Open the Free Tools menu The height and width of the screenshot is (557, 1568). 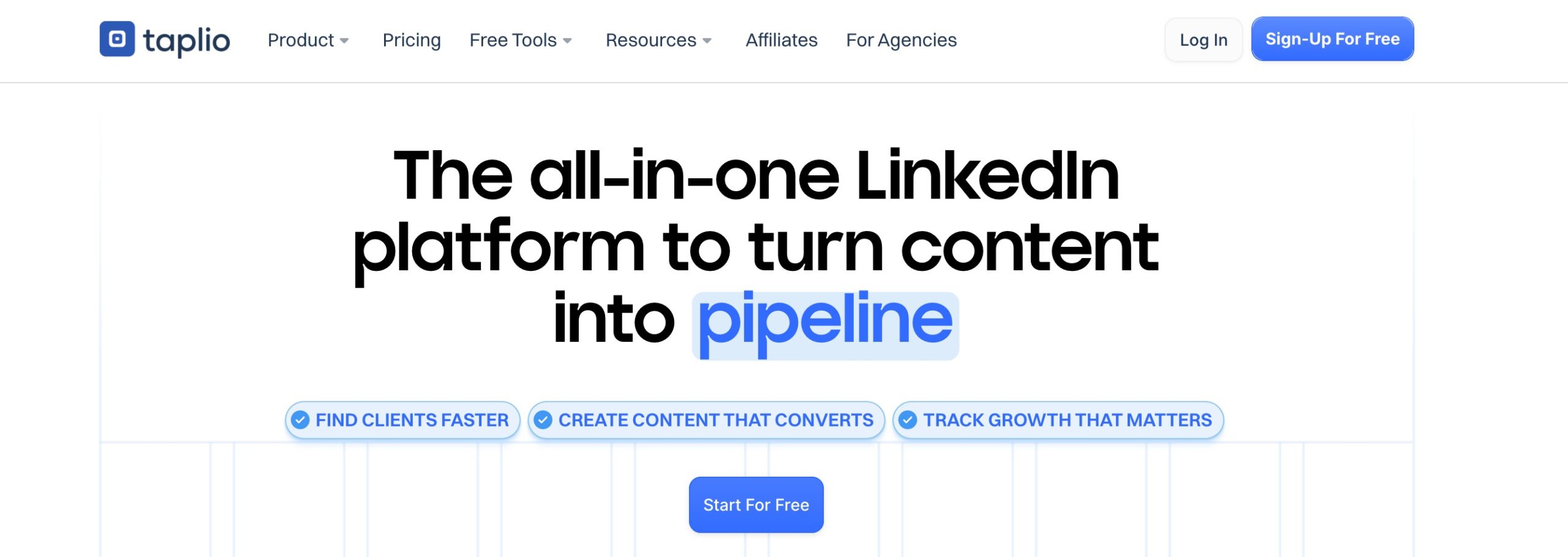point(521,40)
